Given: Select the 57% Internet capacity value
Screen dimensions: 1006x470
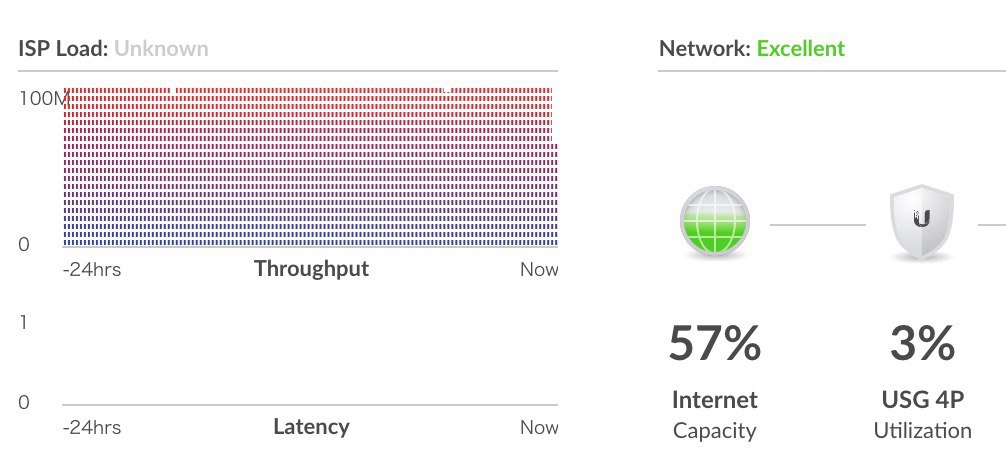Looking at the screenshot, I should 715,343.
